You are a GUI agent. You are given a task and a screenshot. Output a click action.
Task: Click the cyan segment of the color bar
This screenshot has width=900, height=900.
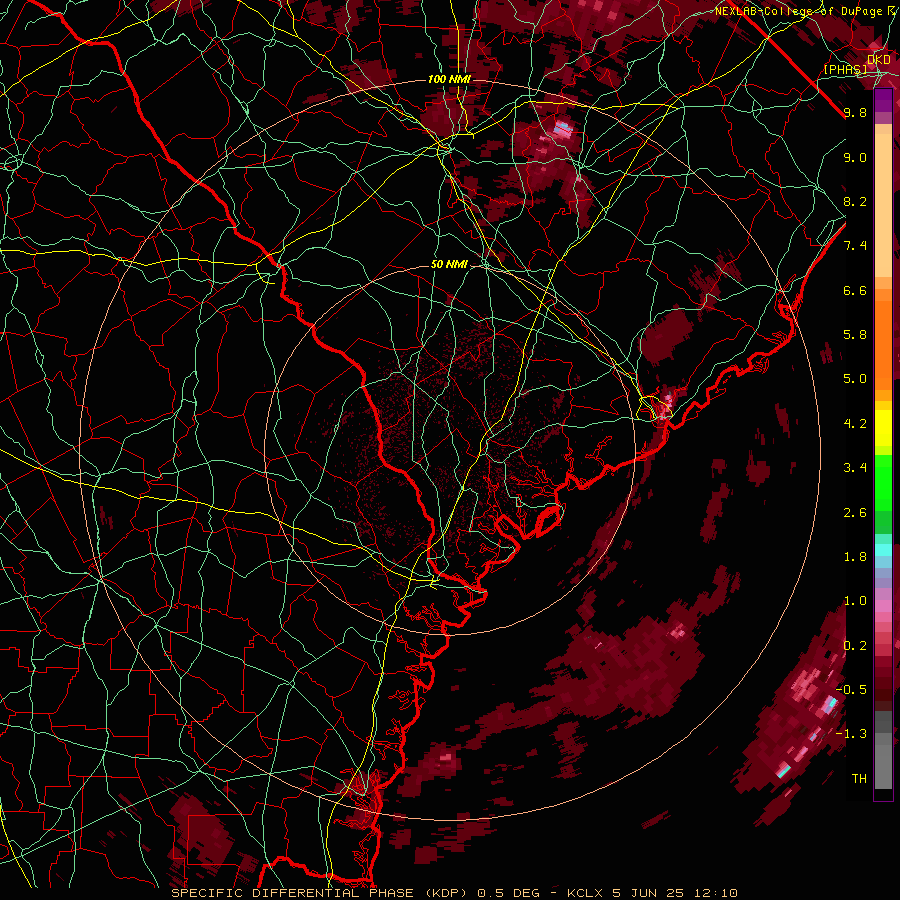pyautogui.click(x=883, y=550)
